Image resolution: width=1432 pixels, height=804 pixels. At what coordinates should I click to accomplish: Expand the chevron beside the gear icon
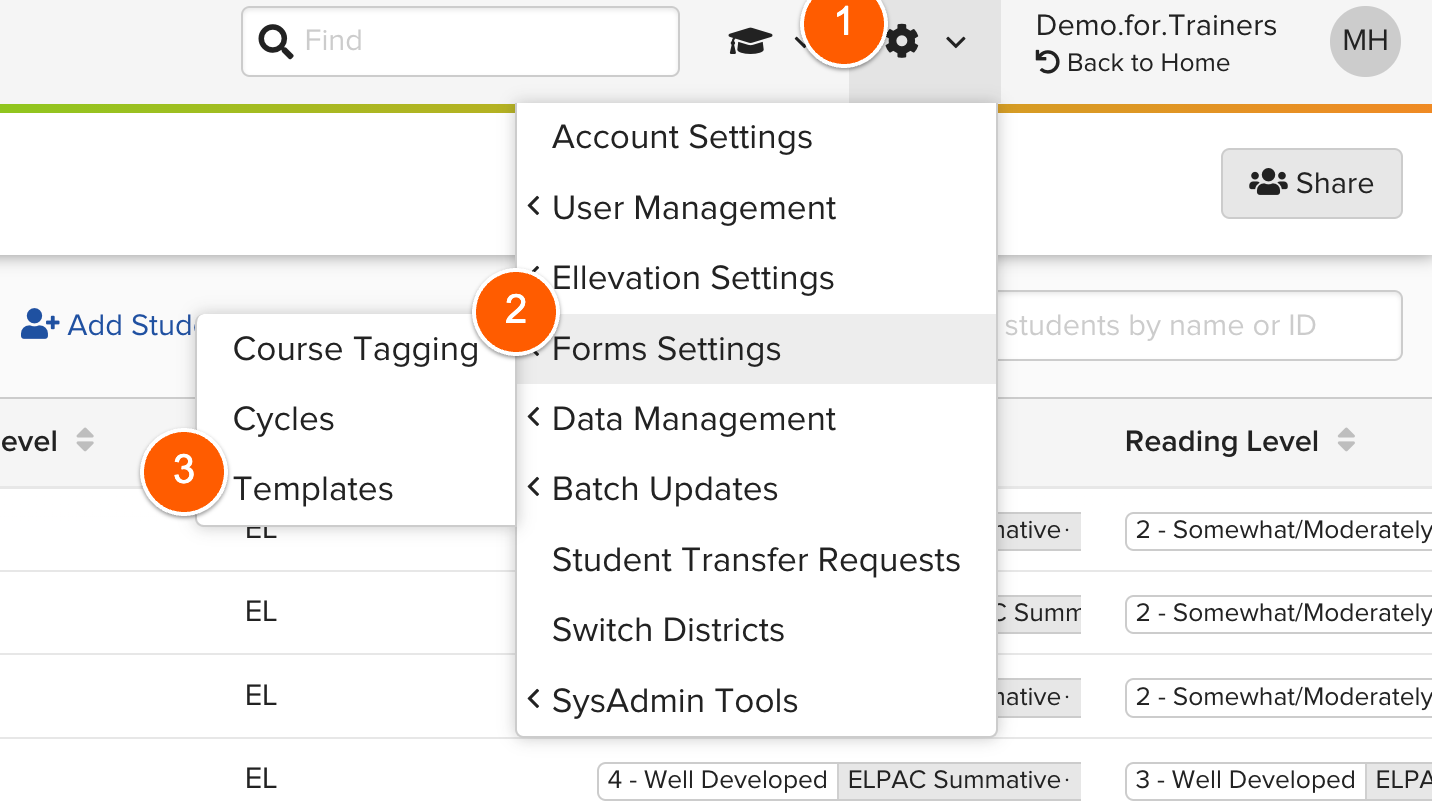[x=956, y=42]
